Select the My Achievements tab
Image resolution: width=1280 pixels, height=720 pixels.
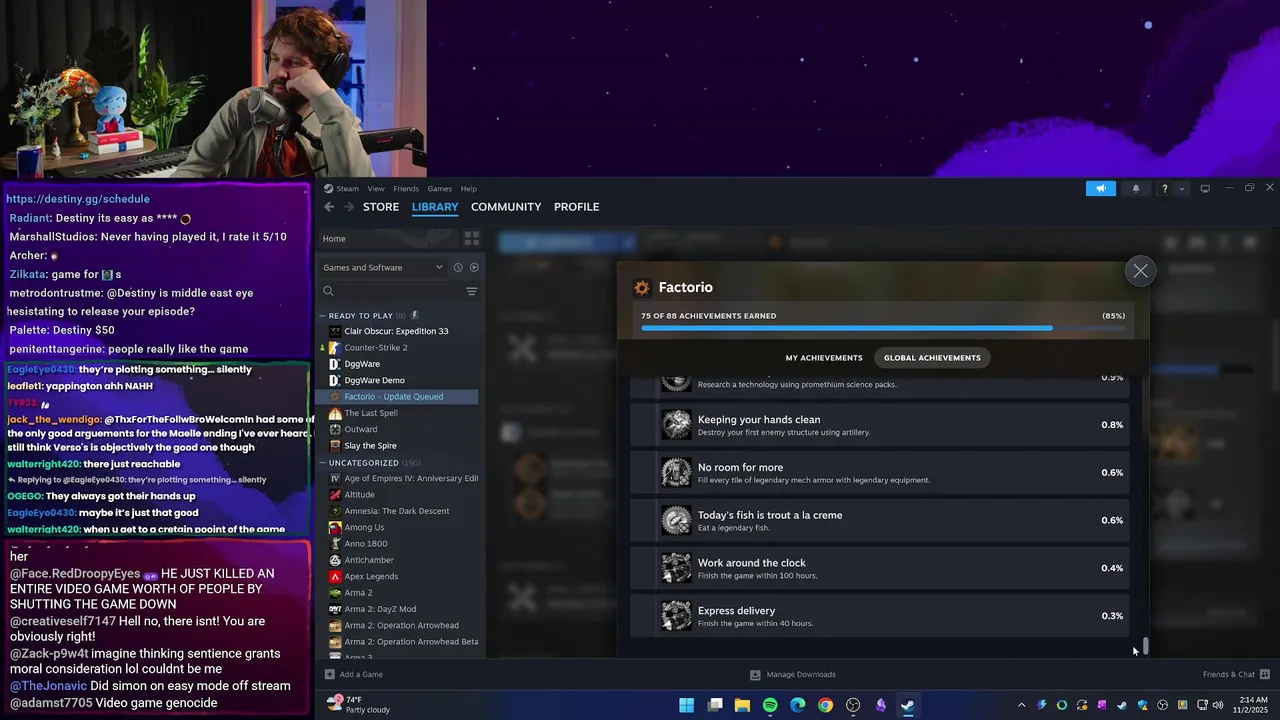click(x=824, y=358)
